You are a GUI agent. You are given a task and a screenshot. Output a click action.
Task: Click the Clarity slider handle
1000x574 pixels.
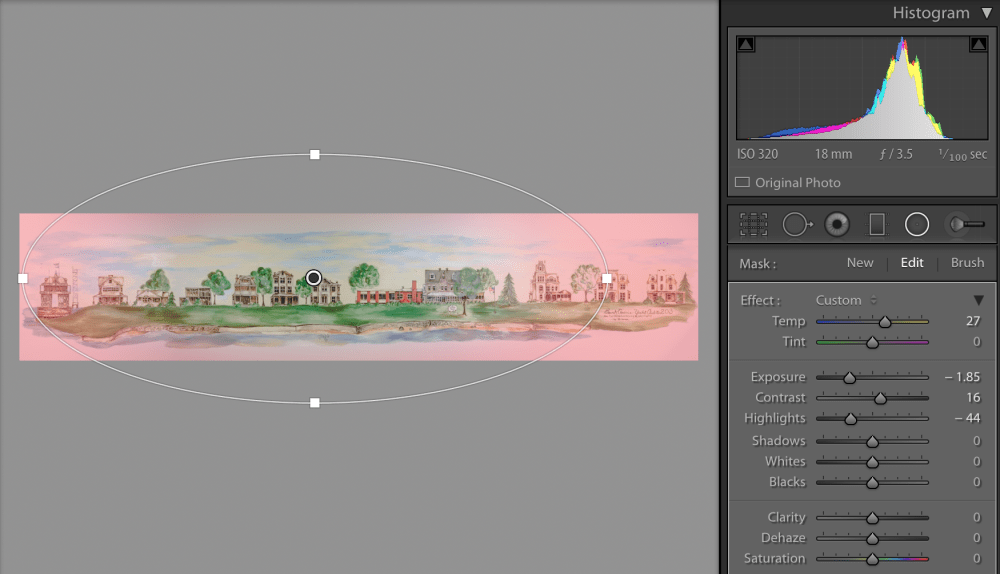[x=872, y=518]
